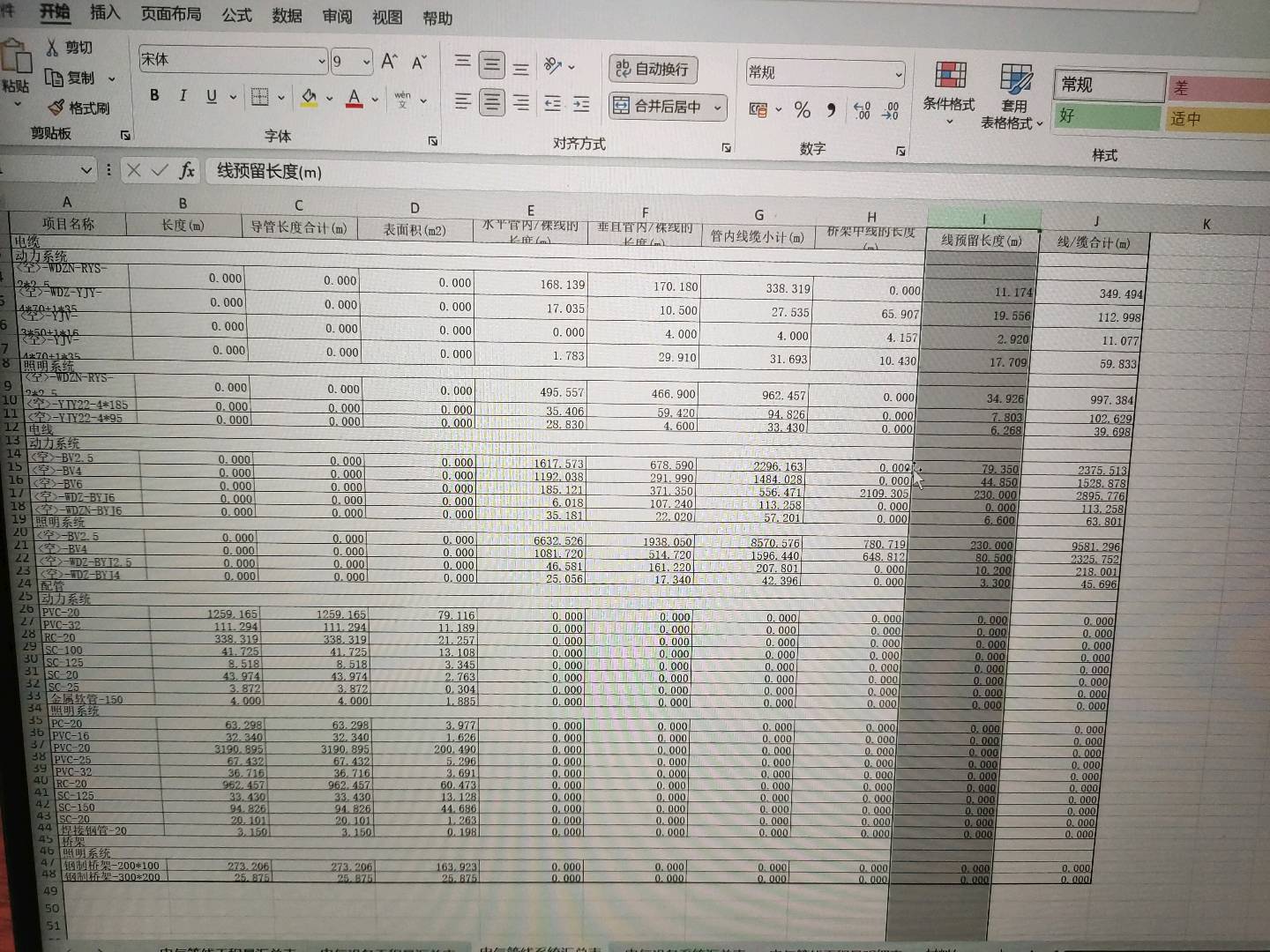Click cell header 导管长度合计(m)
1270x952 pixels.
(x=299, y=227)
